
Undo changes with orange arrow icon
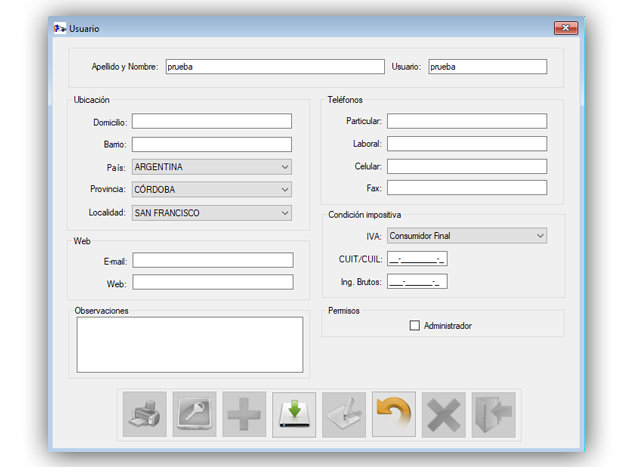[x=394, y=414]
